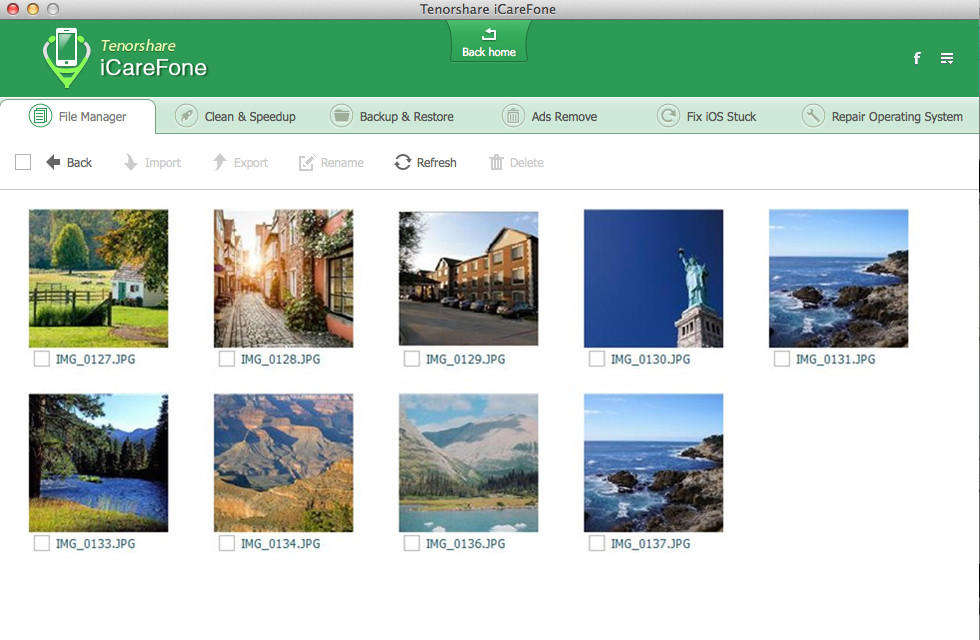The image size is (980, 640).
Task: Click the IMG_0137.JPG file name
Action: (650, 544)
